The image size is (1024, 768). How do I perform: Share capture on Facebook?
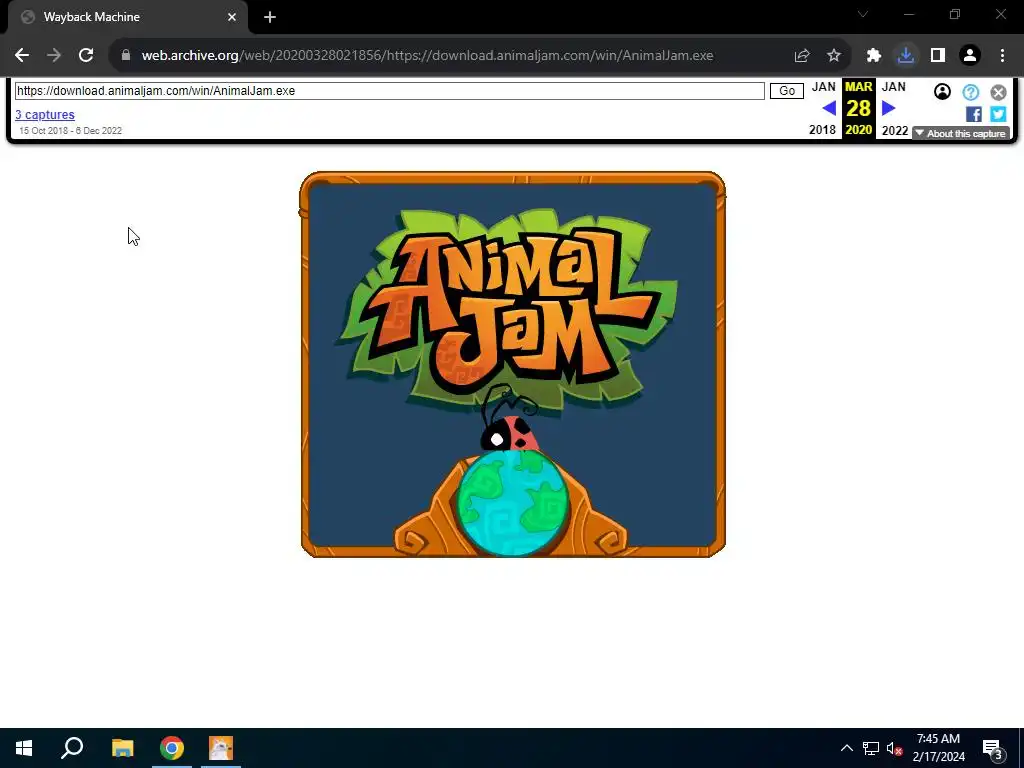coord(974,114)
